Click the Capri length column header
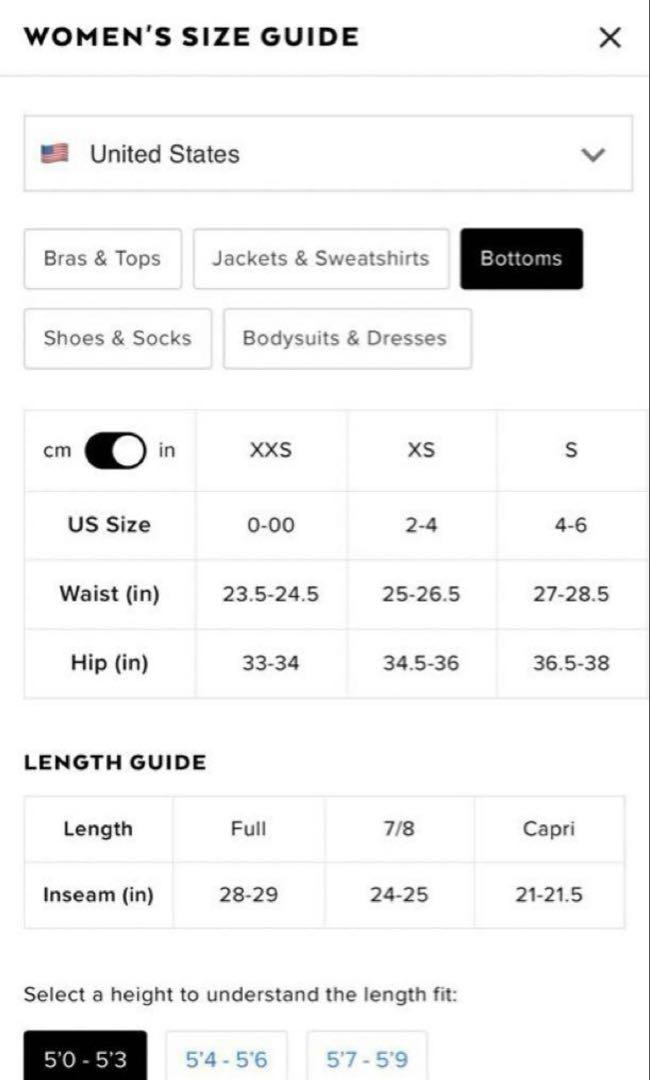650x1080 pixels. click(549, 829)
